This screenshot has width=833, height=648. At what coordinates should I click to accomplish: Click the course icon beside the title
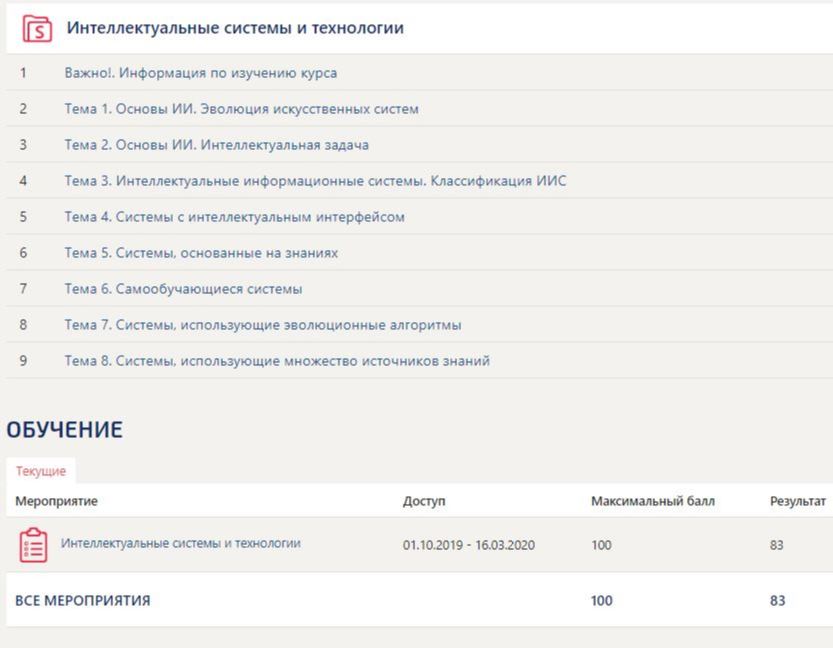36,28
